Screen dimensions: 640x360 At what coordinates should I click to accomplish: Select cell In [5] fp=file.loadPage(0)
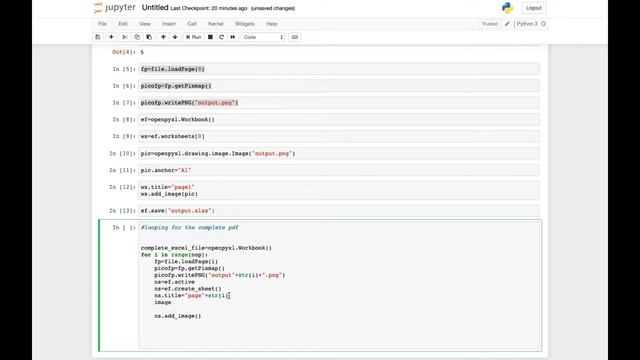click(x=338, y=69)
